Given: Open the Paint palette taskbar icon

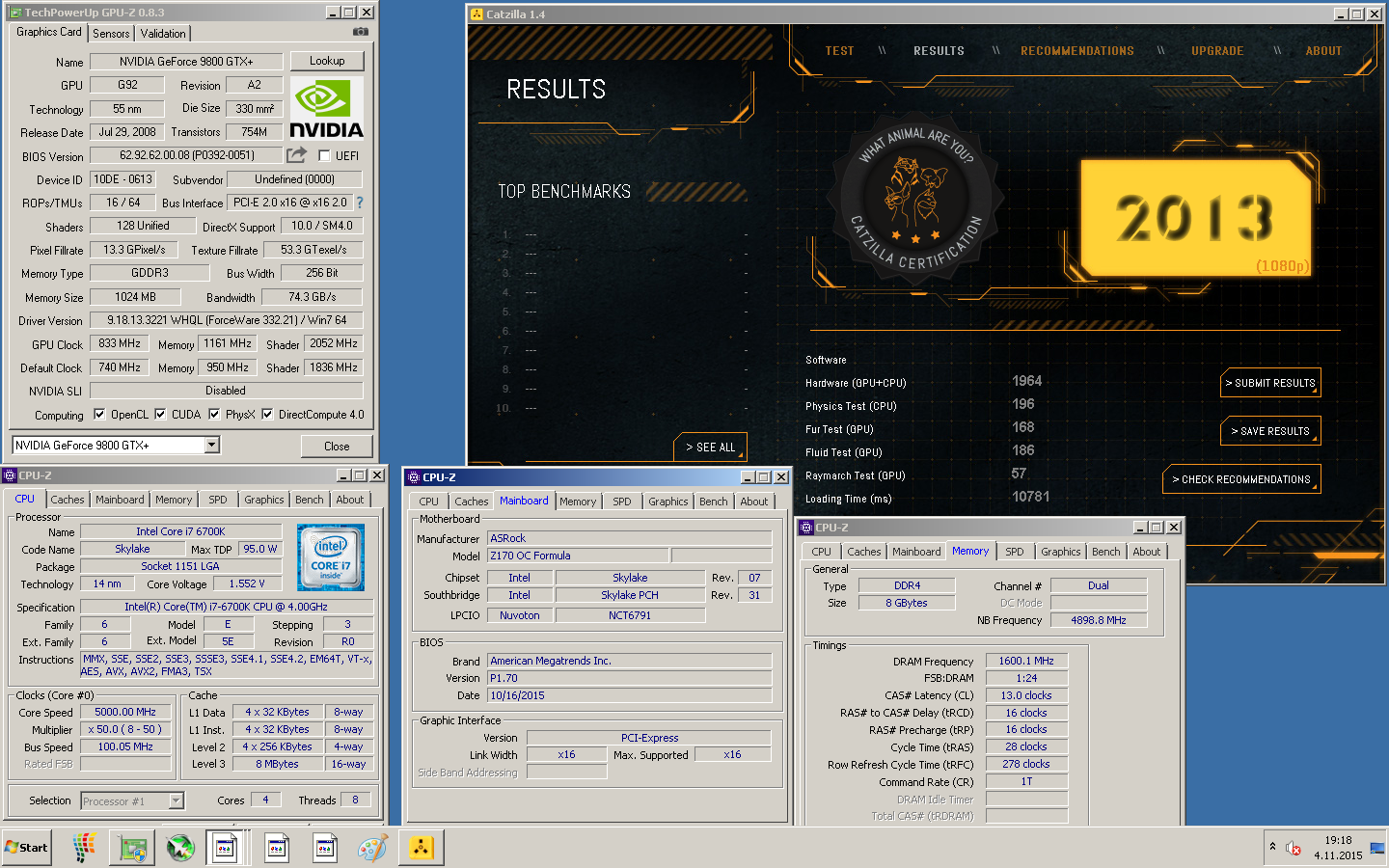Looking at the screenshot, I should coord(372,848).
